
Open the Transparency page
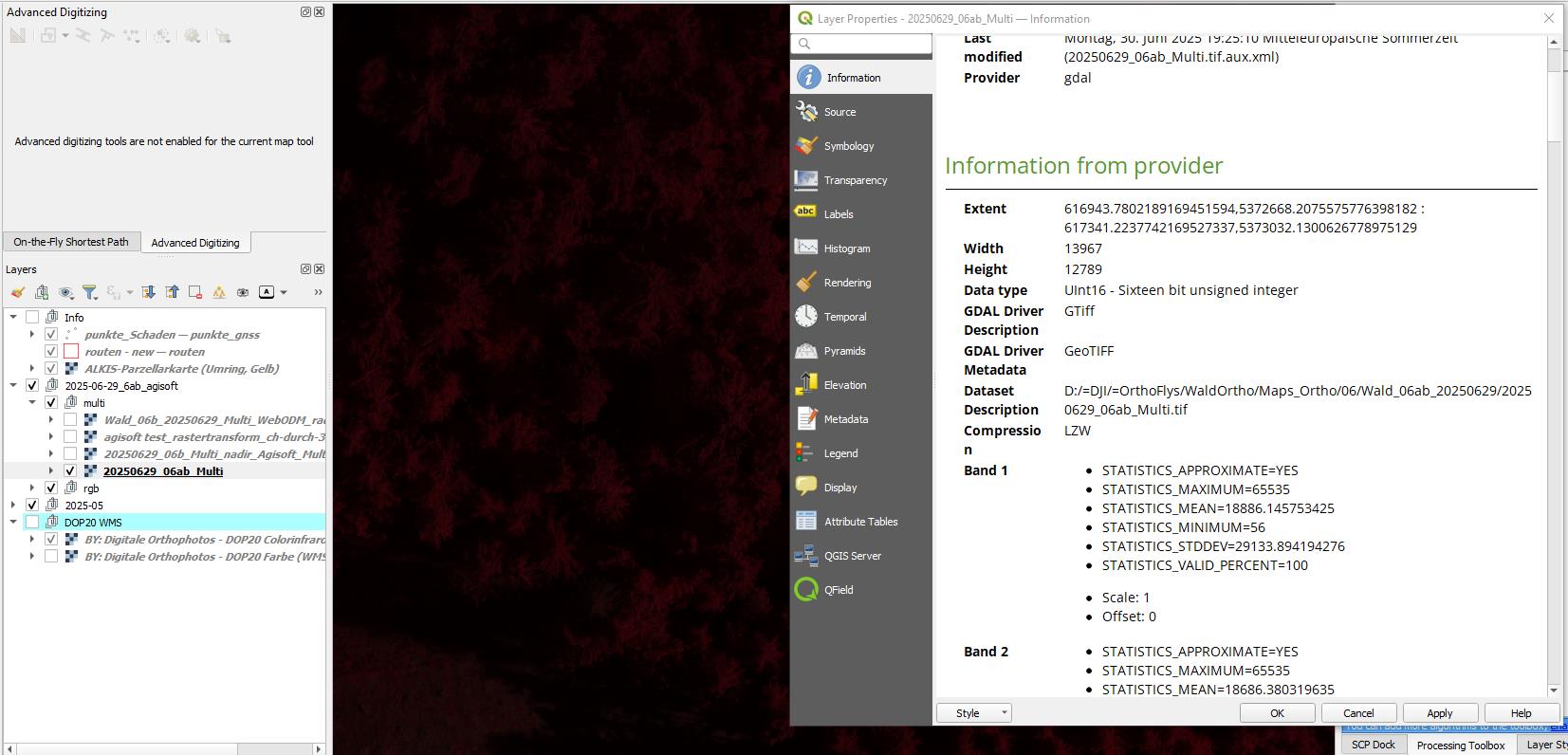[860, 180]
